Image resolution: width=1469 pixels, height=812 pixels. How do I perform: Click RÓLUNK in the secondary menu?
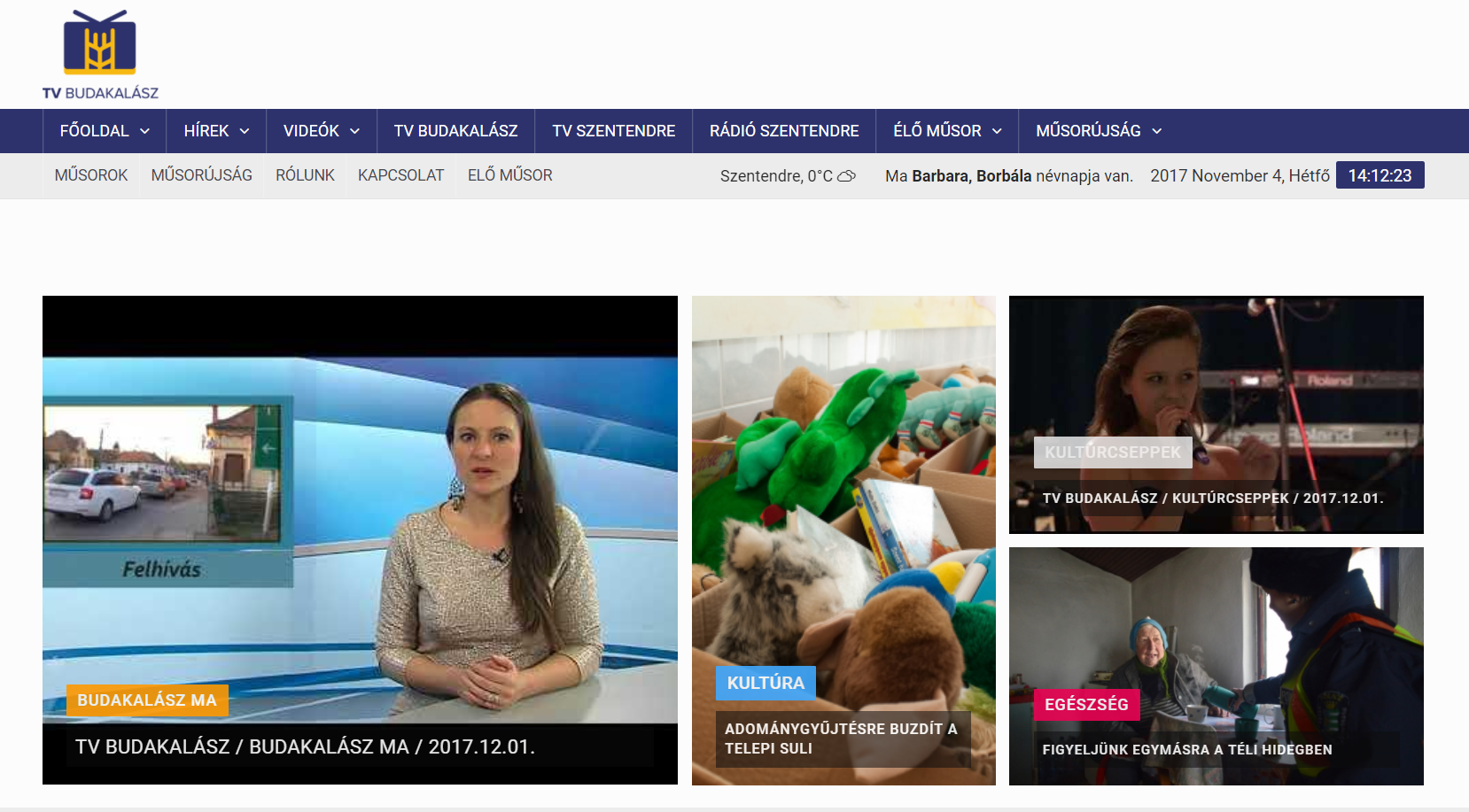[305, 175]
